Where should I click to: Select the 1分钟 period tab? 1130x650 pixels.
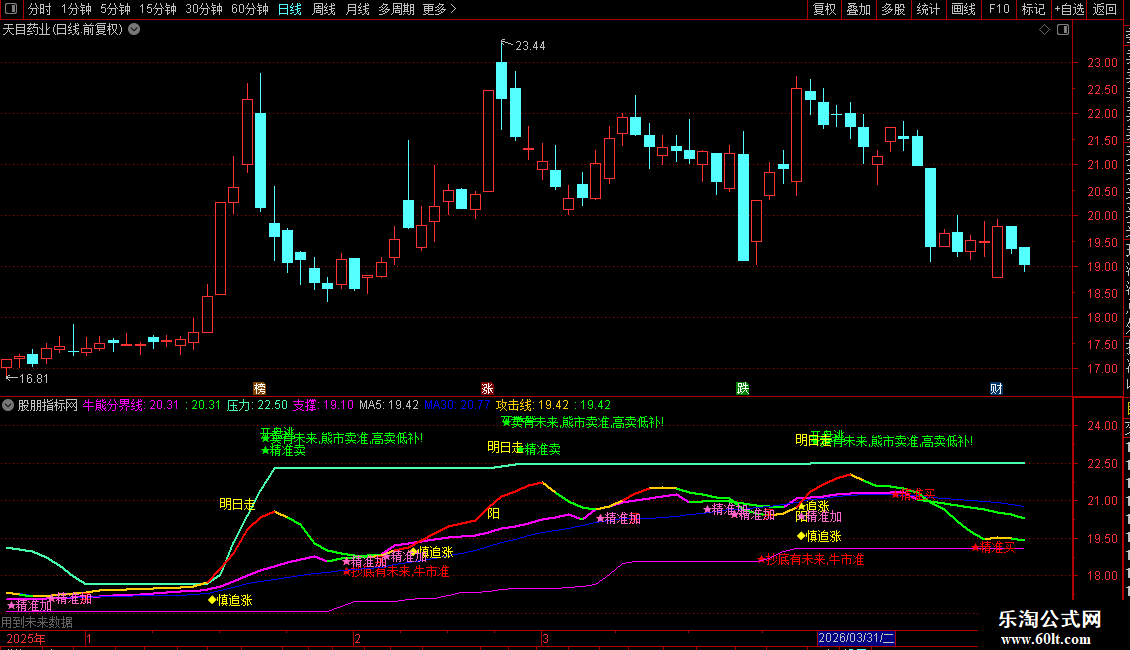pyautogui.click(x=76, y=9)
